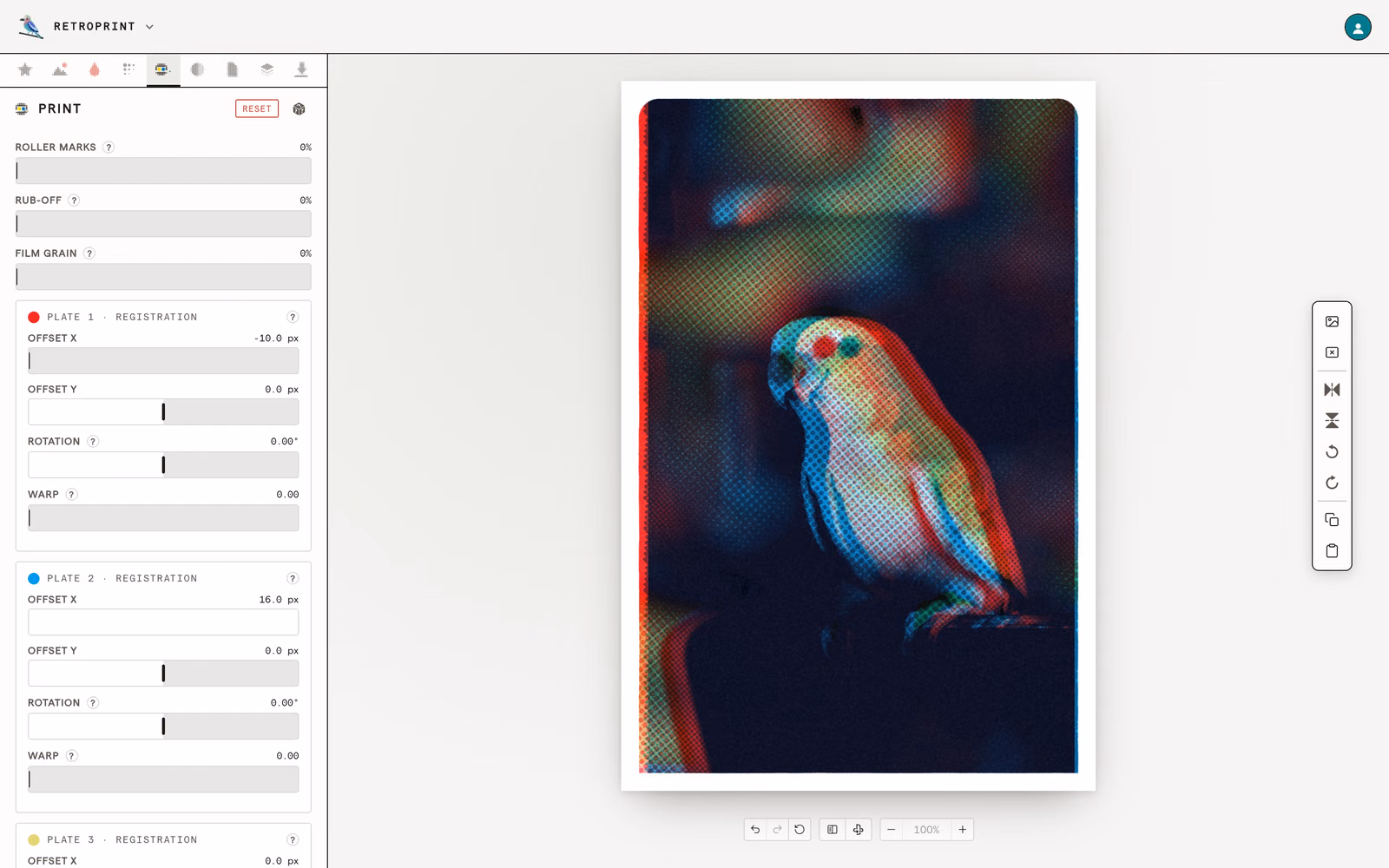Viewport: 1389px width, 868px height.
Task: Open the user account avatar
Action: pos(1358,27)
